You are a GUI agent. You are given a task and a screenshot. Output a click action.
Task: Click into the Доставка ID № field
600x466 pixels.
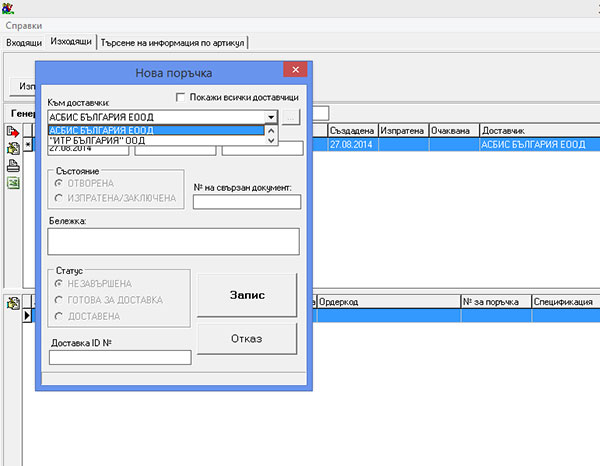119,358
